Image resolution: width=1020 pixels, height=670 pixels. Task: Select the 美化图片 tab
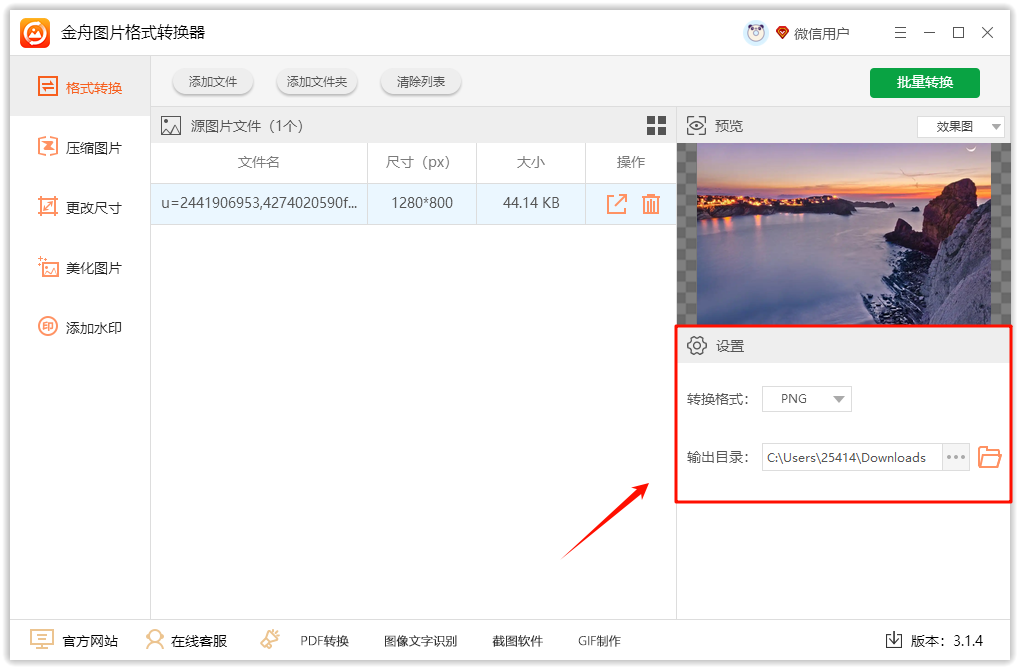click(80, 268)
